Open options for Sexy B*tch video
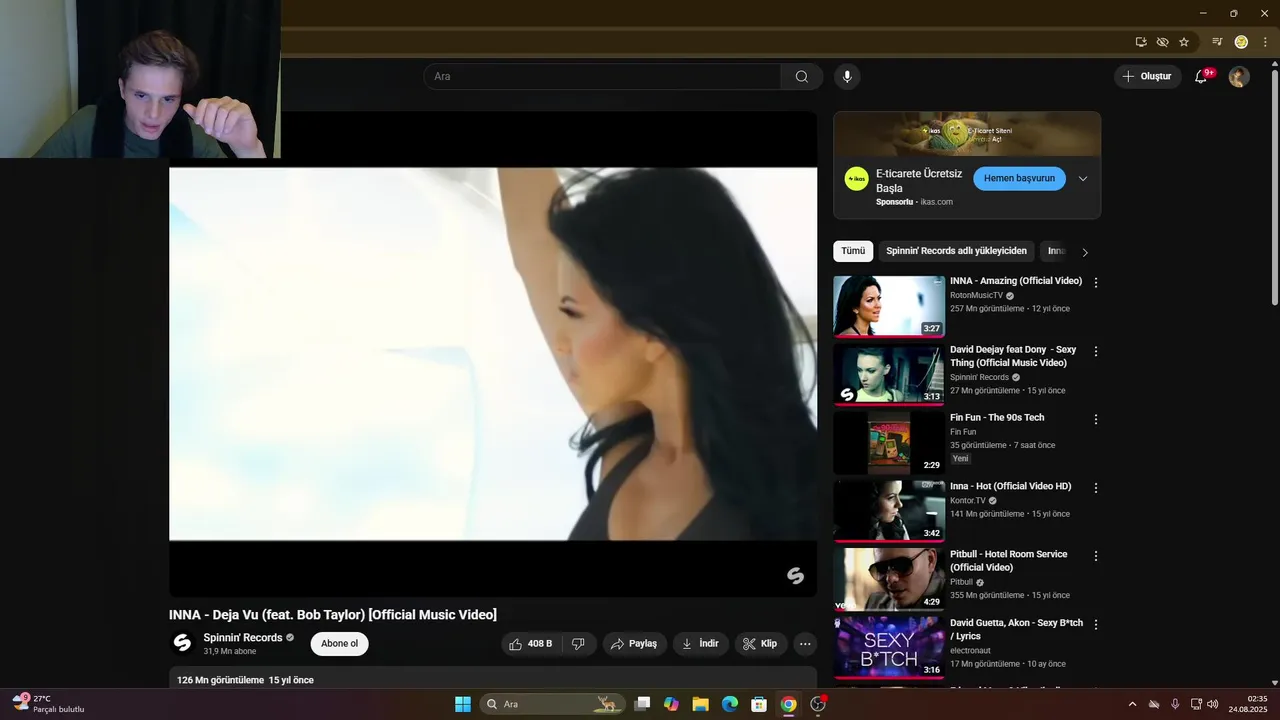The width and height of the screenshot is (1280, 720). click(1096, 624)
